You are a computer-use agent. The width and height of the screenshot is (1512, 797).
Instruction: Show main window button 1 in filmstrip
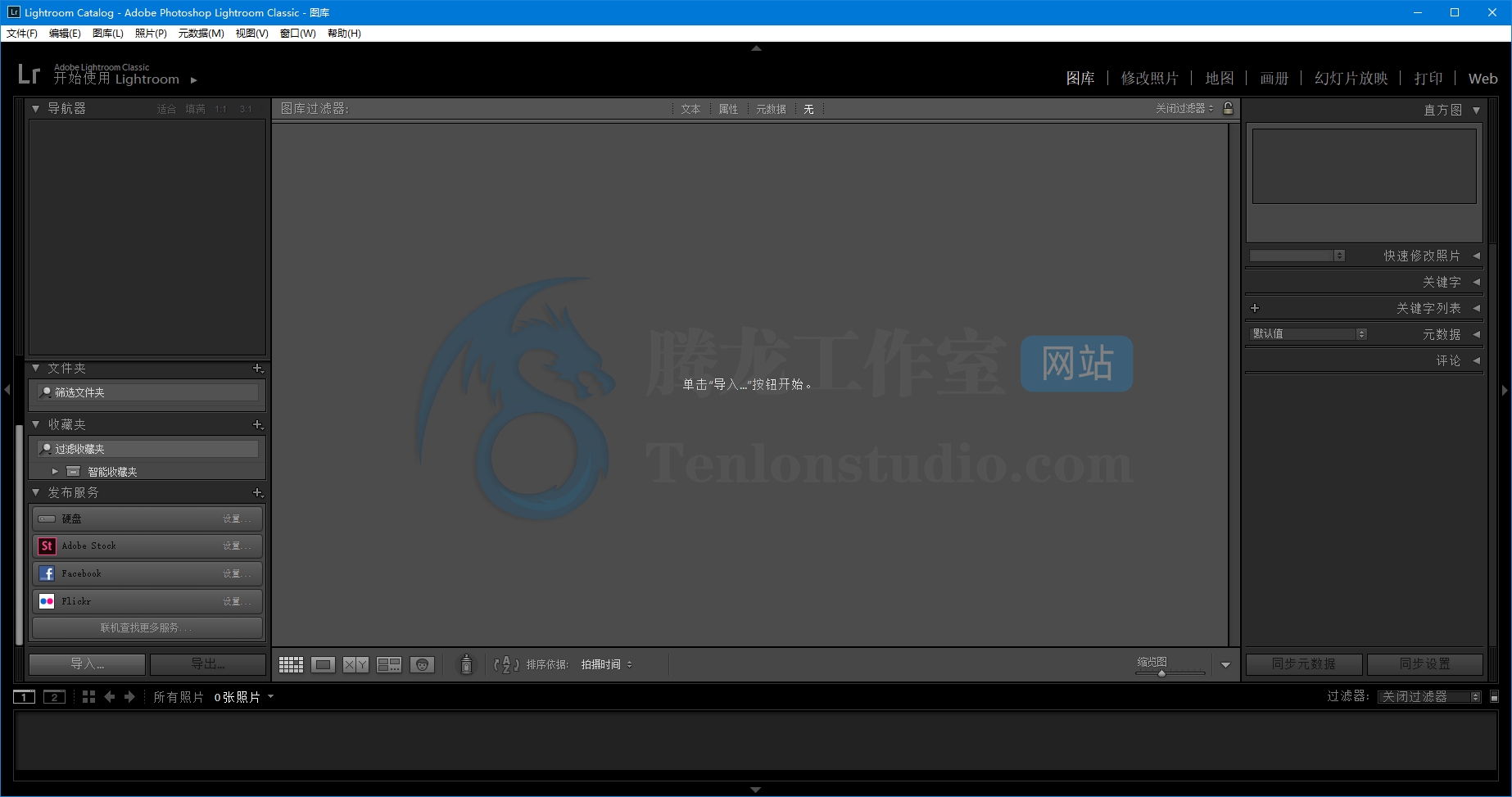pyautogui.click(x=24, y=697)
